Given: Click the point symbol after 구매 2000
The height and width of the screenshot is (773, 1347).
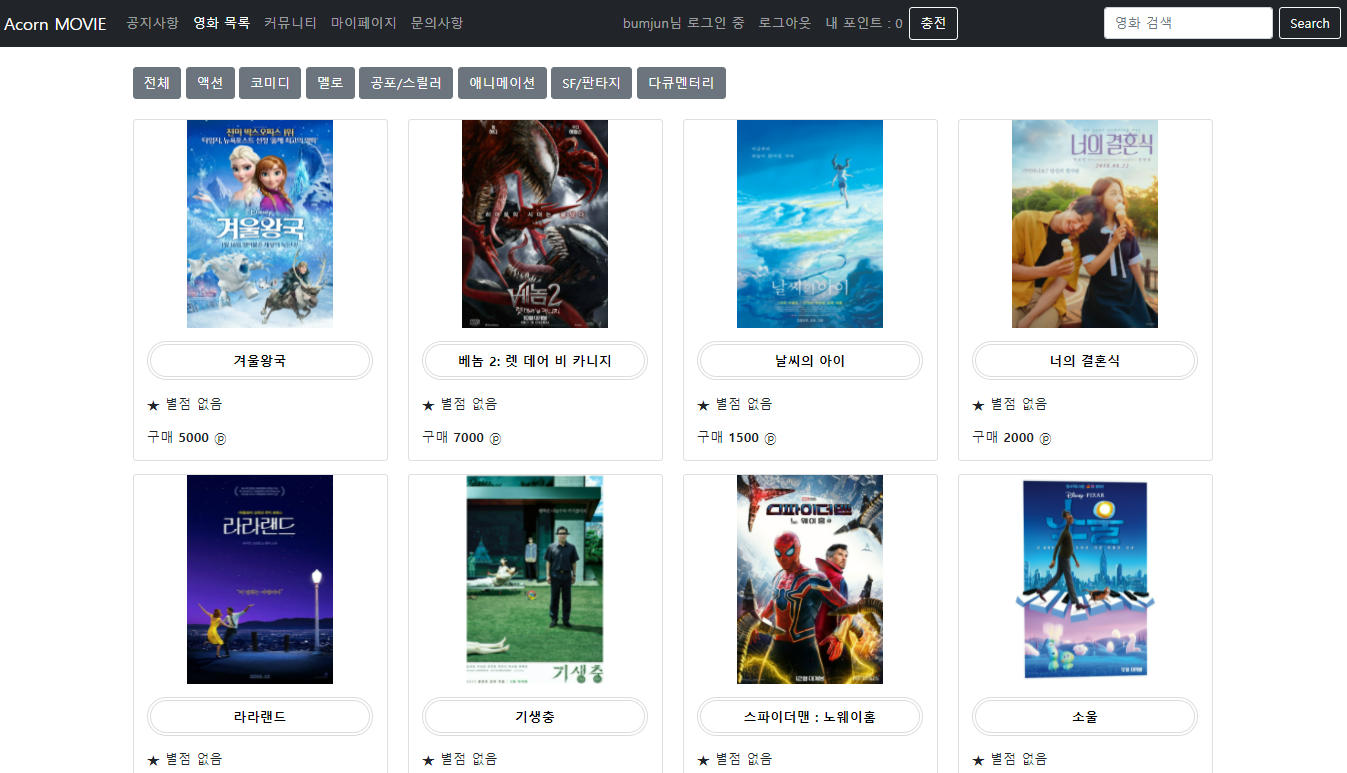Looking at the screenshot, I should tap(1045, 438).
